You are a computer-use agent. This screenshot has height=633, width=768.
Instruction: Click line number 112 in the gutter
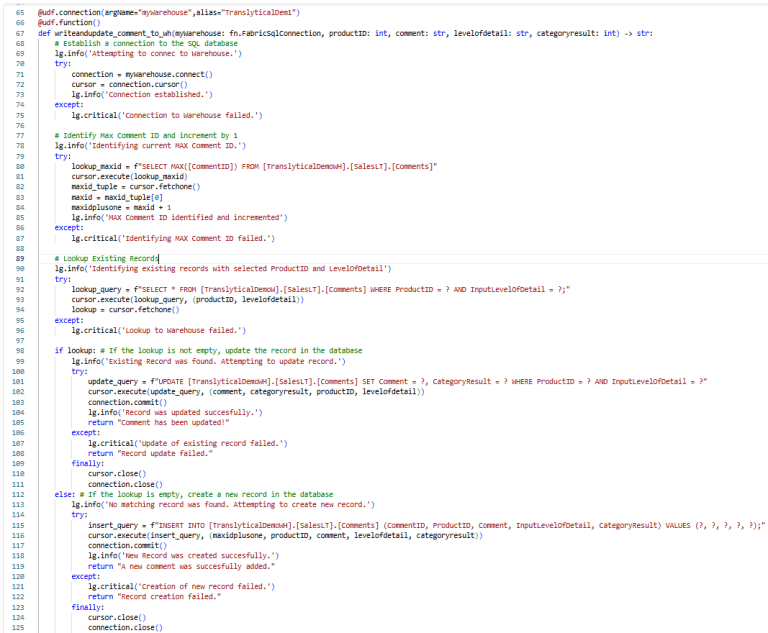click(x=18, y=494)
